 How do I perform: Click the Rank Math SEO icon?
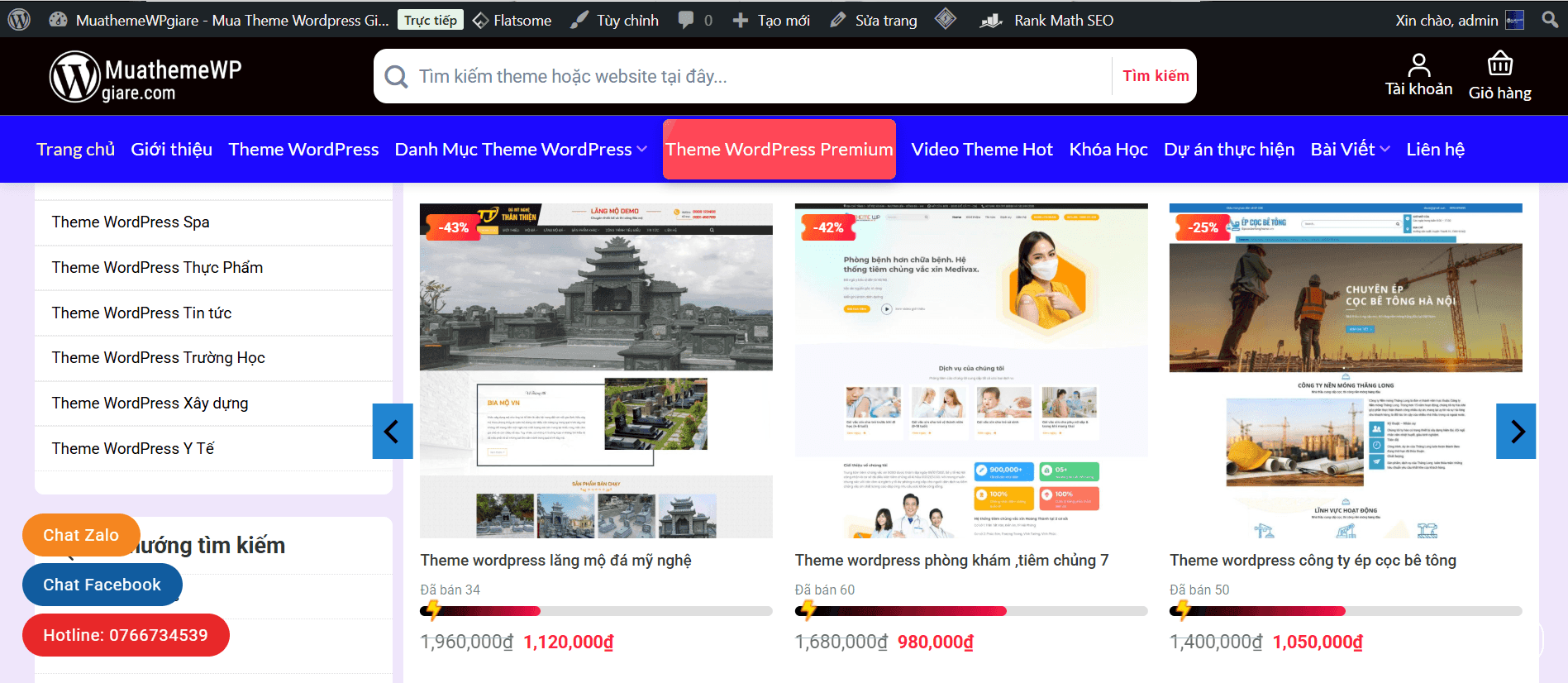click(x=991, y=20)
